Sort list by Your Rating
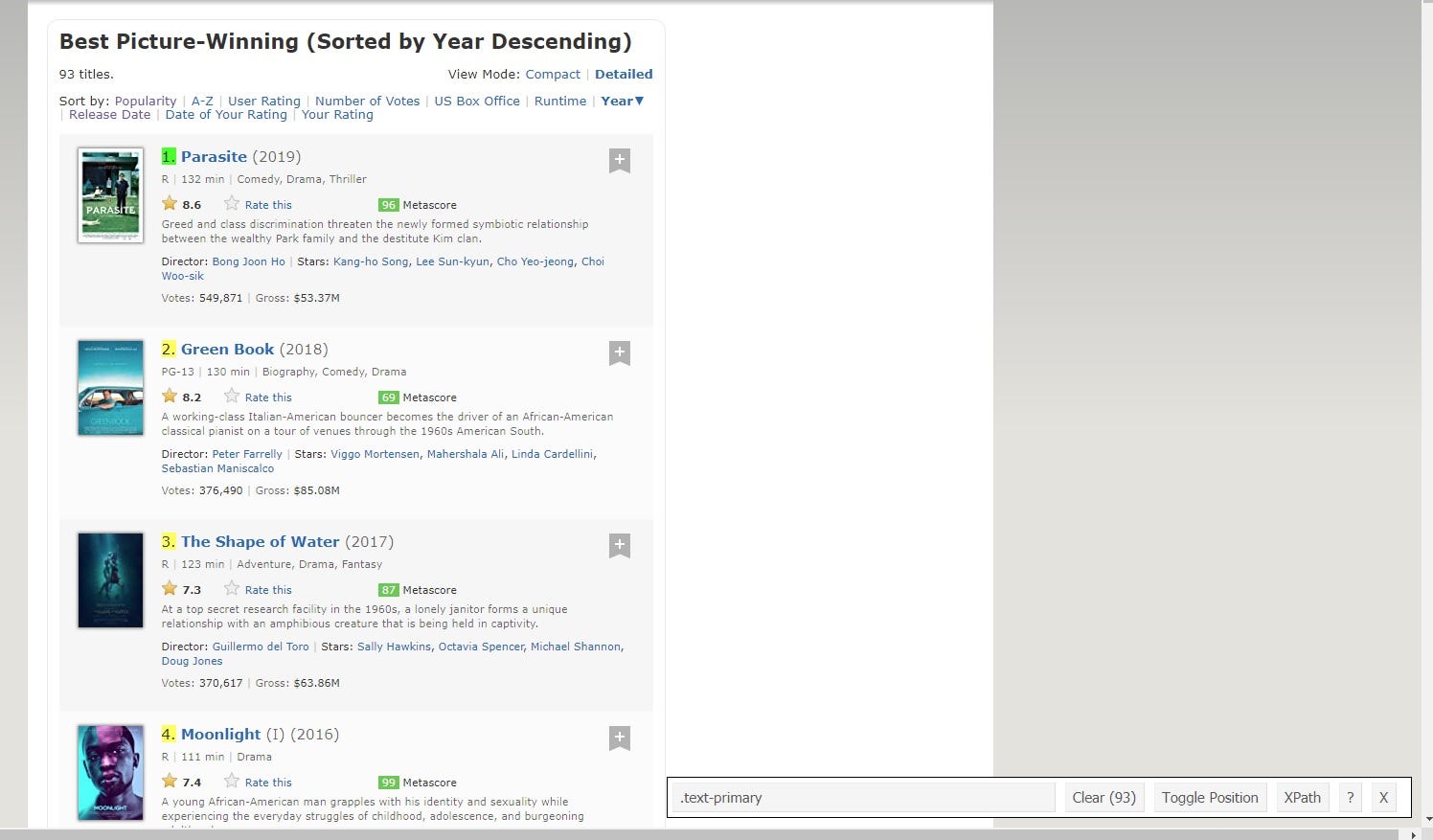Image resolution: width=1433 pixels, height=840 pixels. pos(337,114)
